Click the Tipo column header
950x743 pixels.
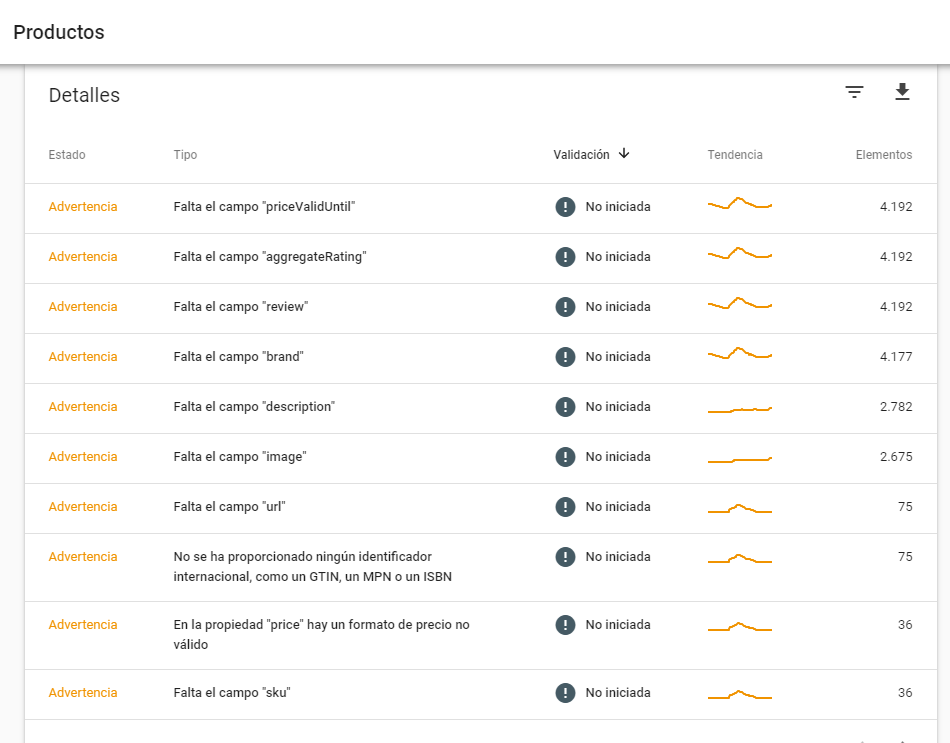tap(185, 155)
